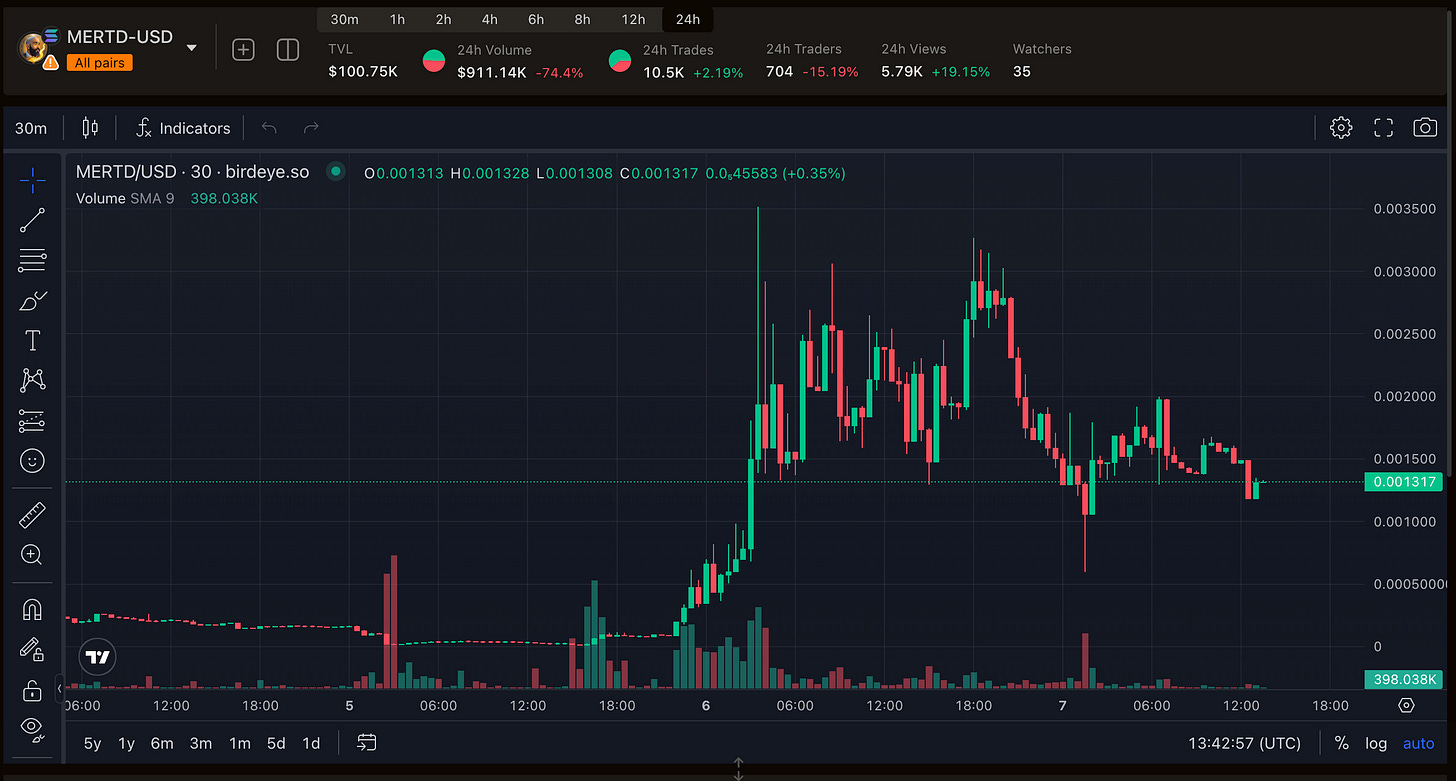
Task: Select the 1h stats timeframe tab
Action: coord(398,19)
